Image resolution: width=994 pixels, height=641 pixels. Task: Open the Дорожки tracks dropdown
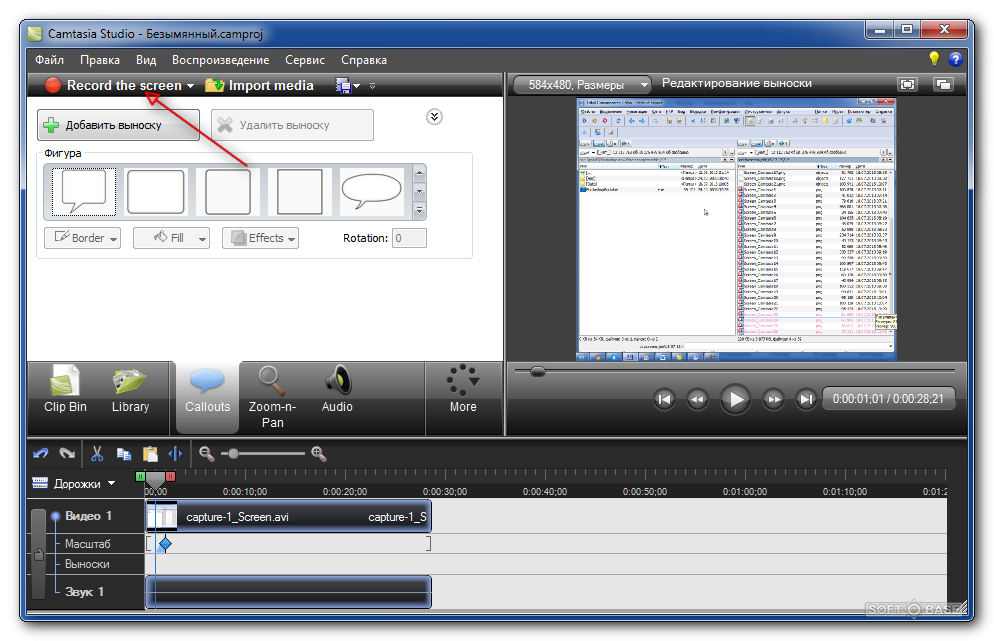75,483
